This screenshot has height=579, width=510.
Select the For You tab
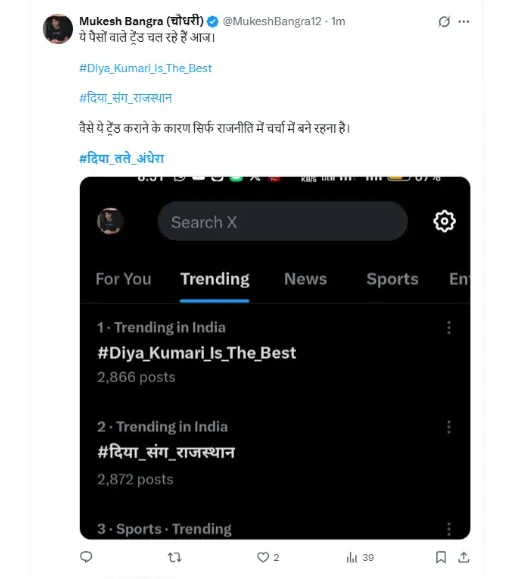pyautogui.click(x=123, y=279)
